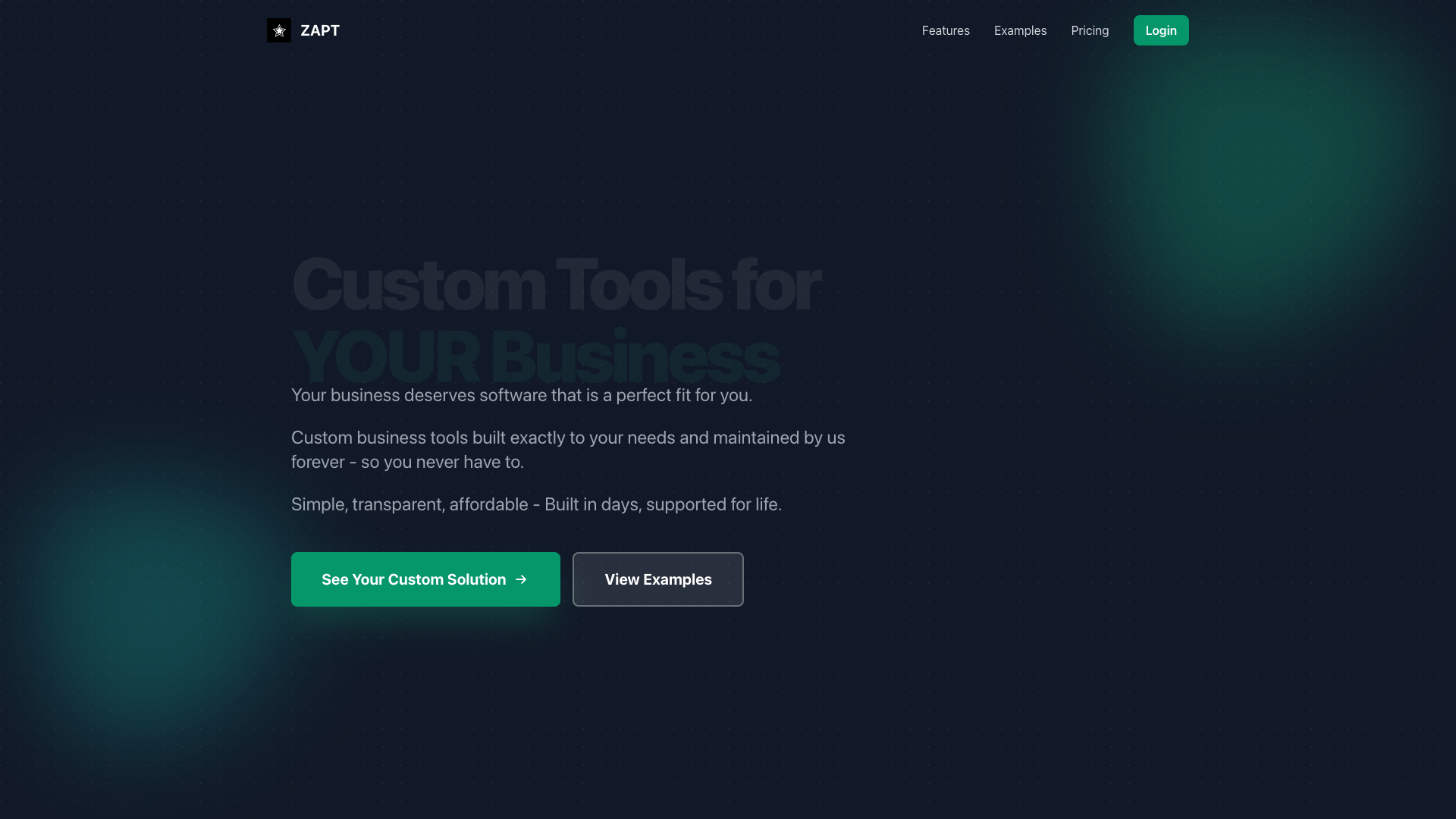Click the arrow icon in the green button
This screenshot has height=819, width=1456.
pos(521,579)
